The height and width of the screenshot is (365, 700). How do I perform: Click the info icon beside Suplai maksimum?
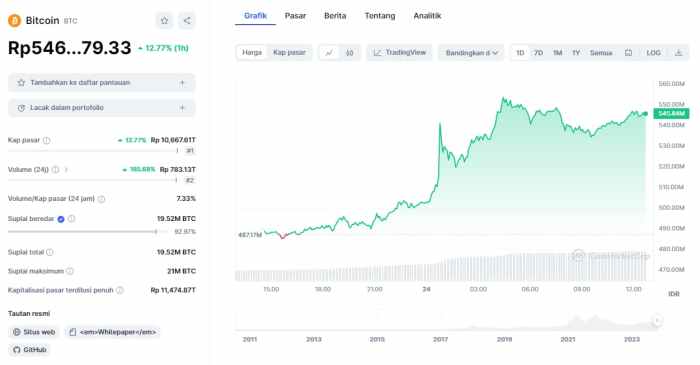70,271
